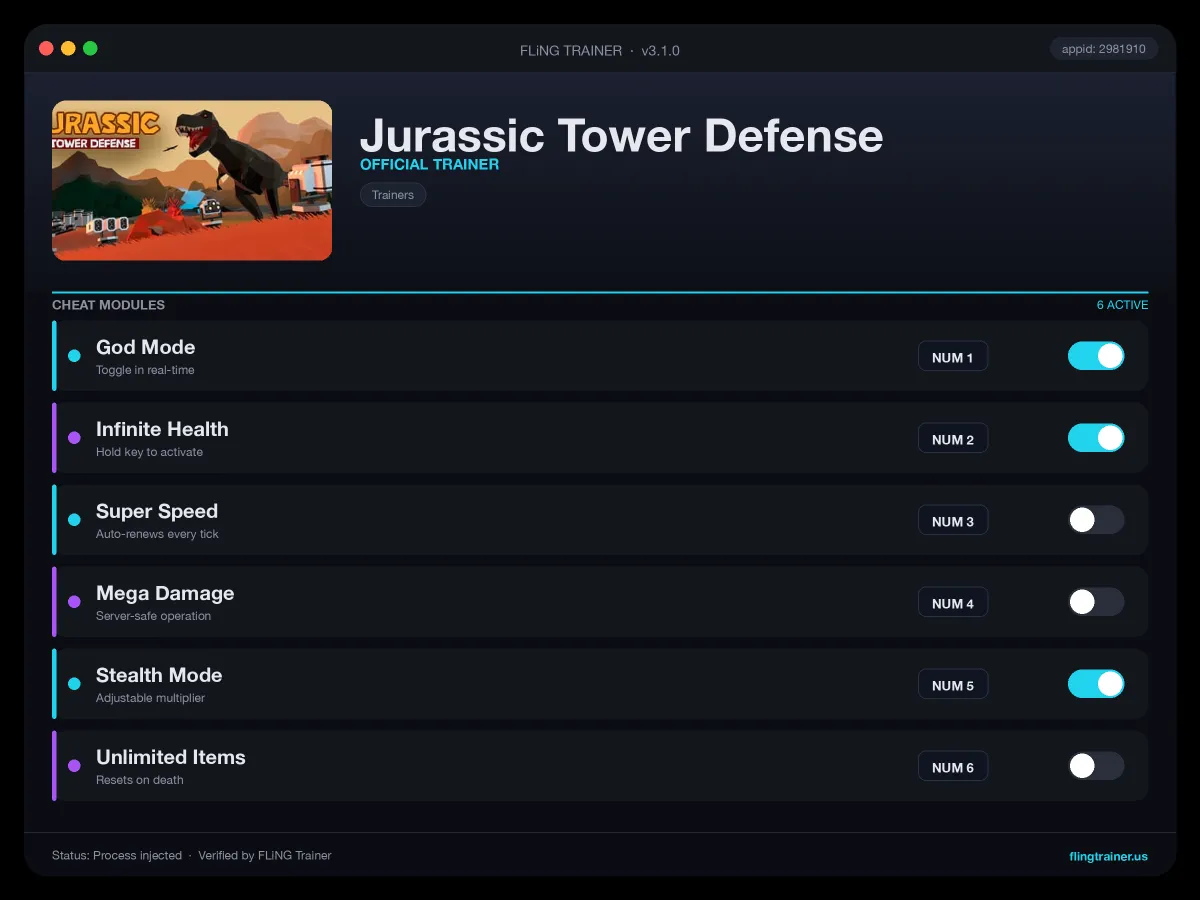Turn off Infinite Health switch
This screenshot has width=1200, height=900.
pyautogui.click(x=1096, y=438)
